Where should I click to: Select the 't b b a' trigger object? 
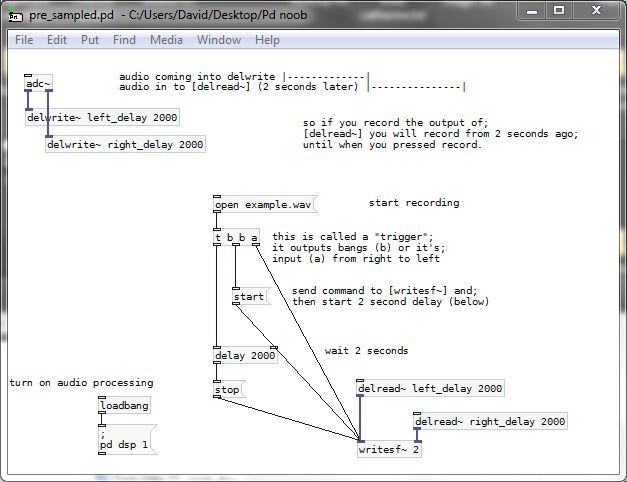[236, 238]
